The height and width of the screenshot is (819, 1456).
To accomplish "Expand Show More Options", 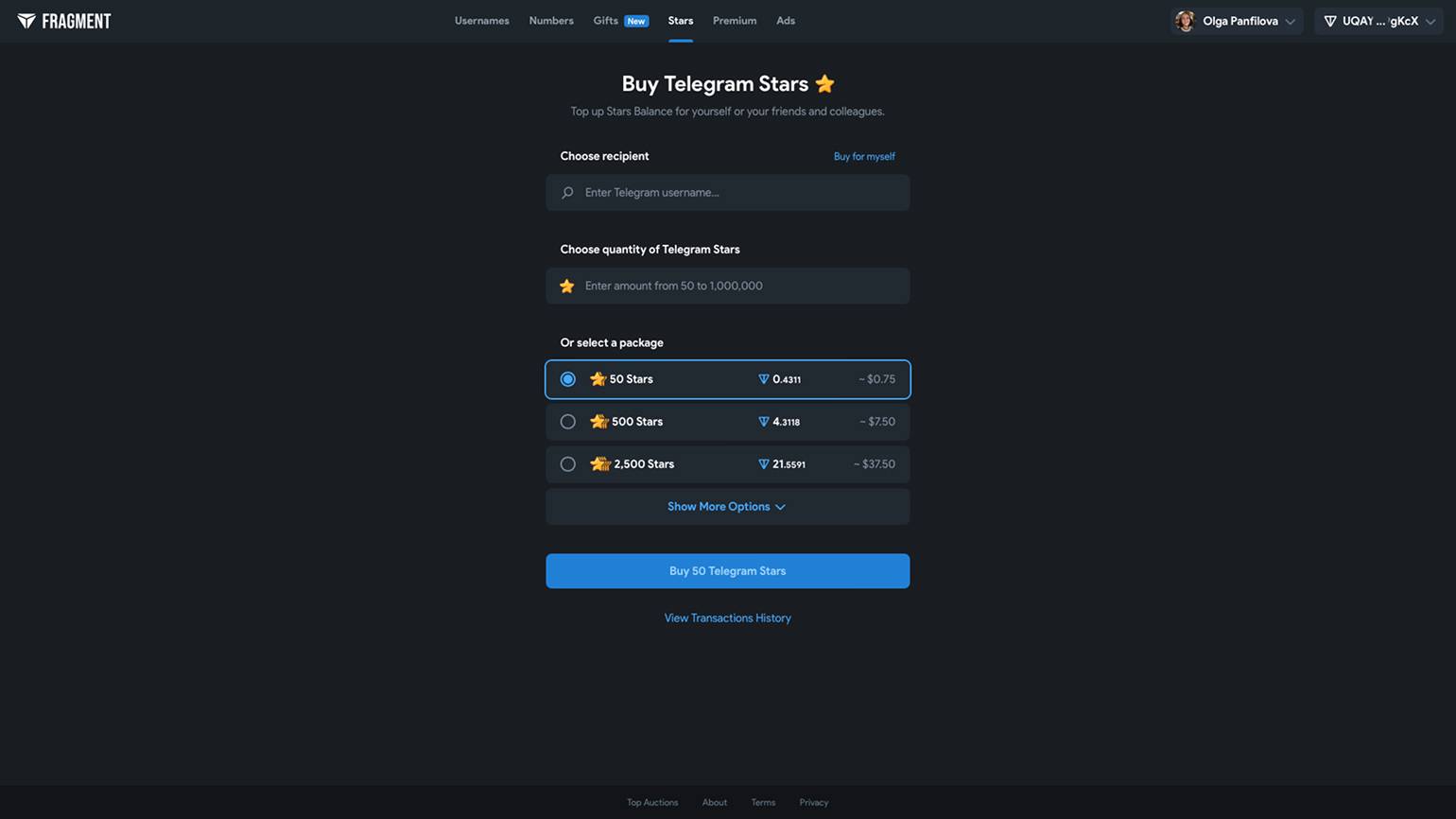I will point(727,507).
